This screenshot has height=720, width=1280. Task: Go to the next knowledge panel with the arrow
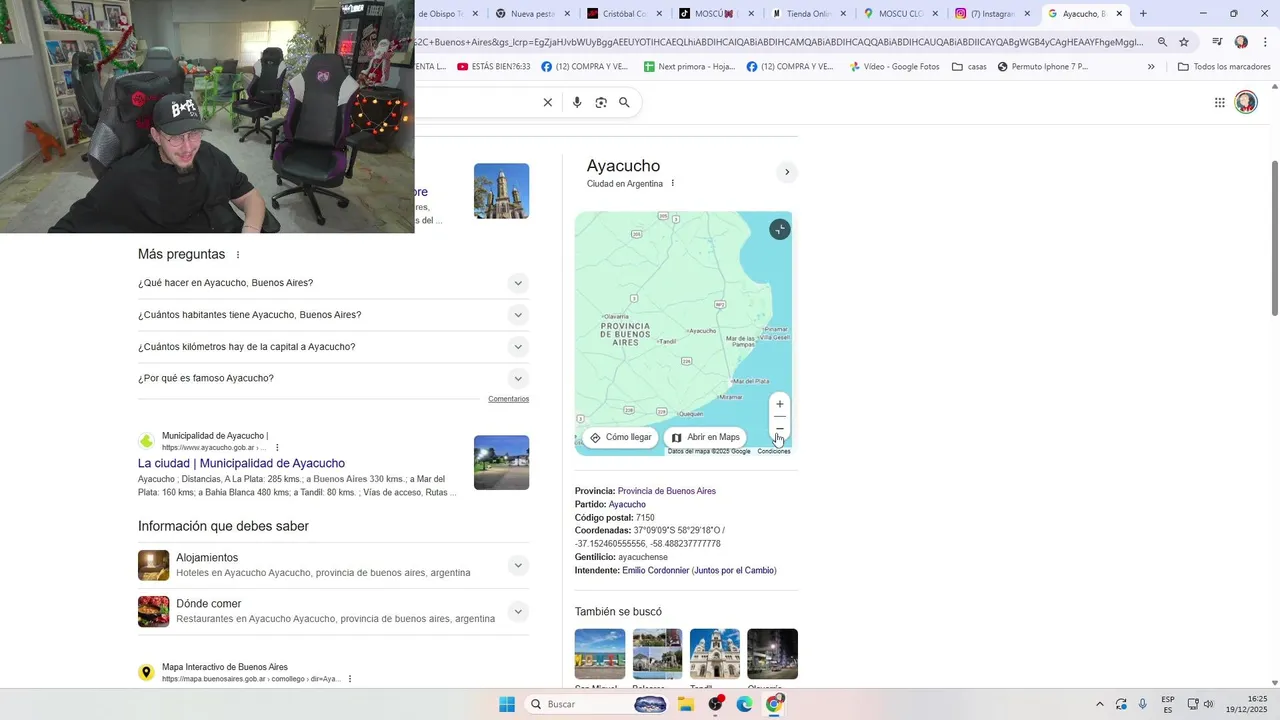click(x=787, y=172)
